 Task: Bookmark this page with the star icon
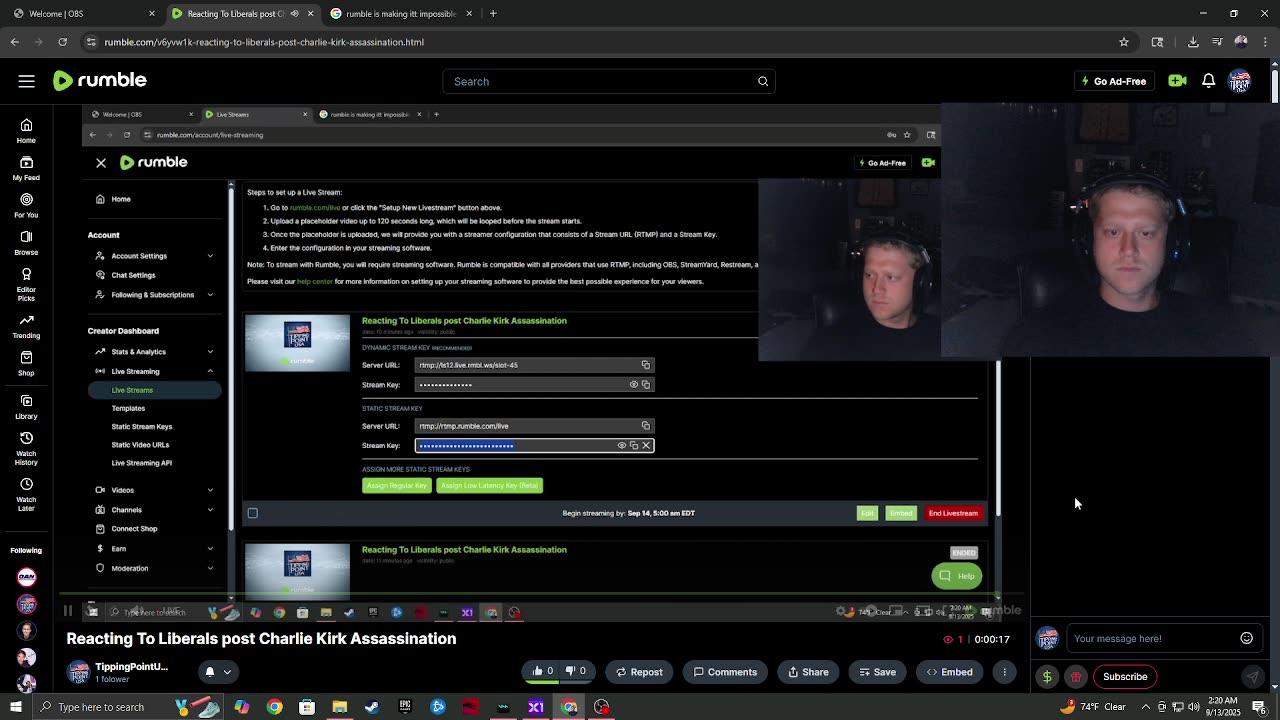tap(1124, 42)
